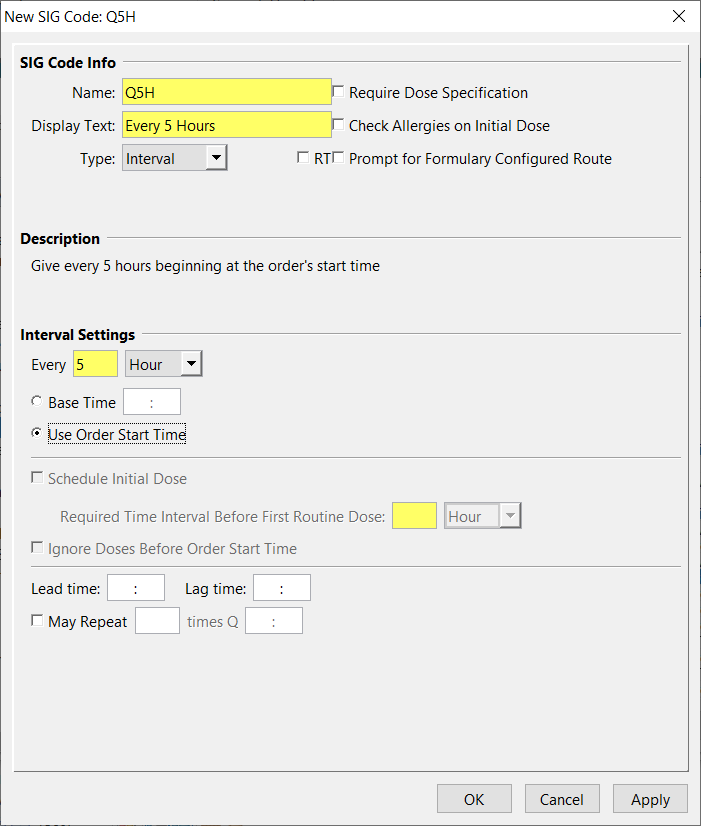Click the Every interval value field
The height and width of the screenshot is (826, 701).
pos(95,364)
